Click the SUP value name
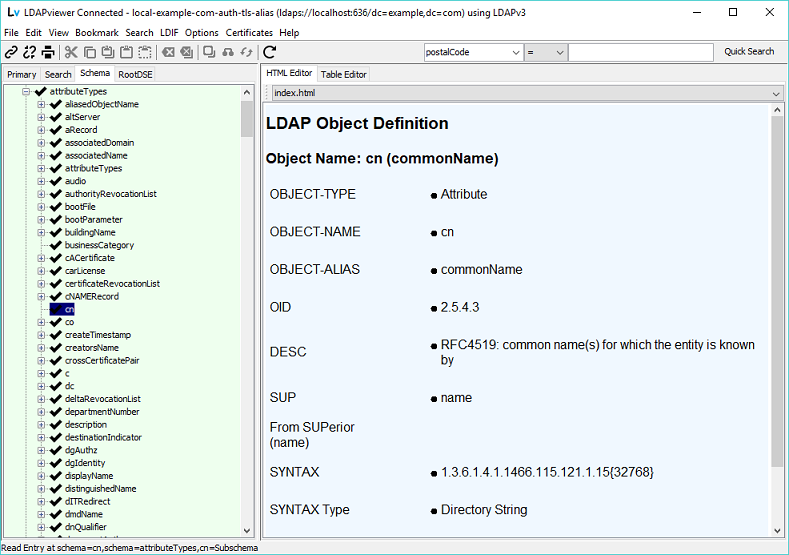The width and height of the screenshot is (789, 555). (456, 398)
